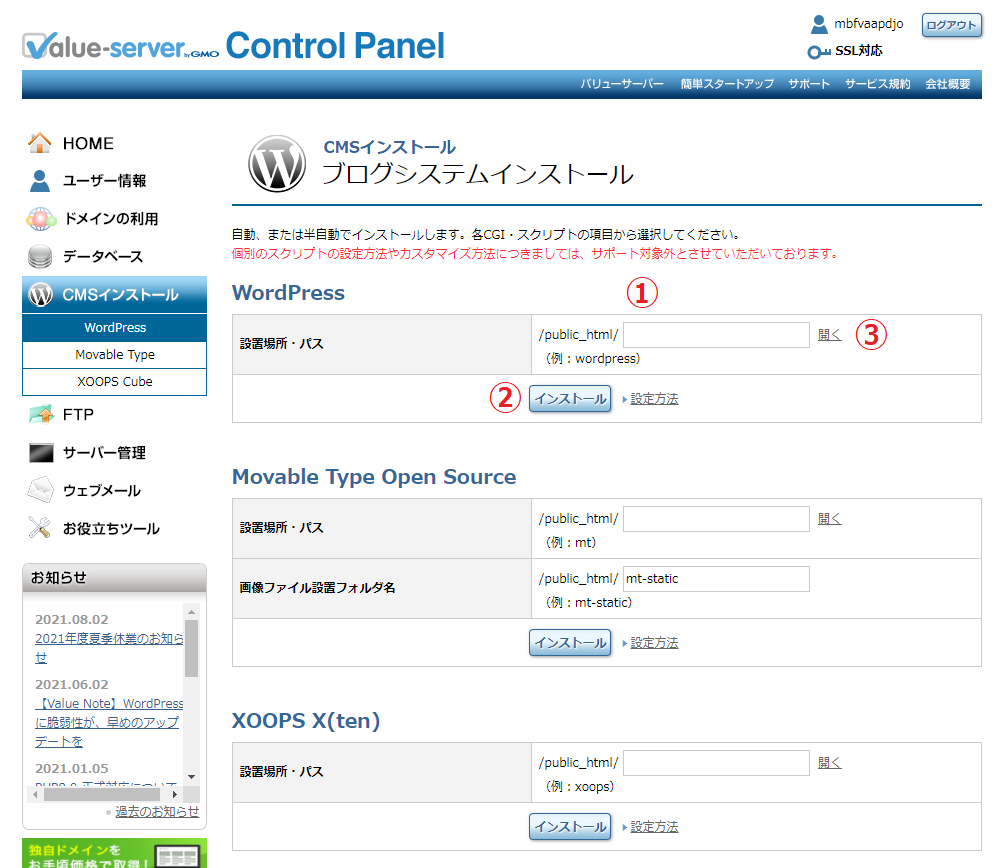This screenshot has height=868, width=995.
Task: Click the ウェブメール envelope icon
Action: coord(41,490)
